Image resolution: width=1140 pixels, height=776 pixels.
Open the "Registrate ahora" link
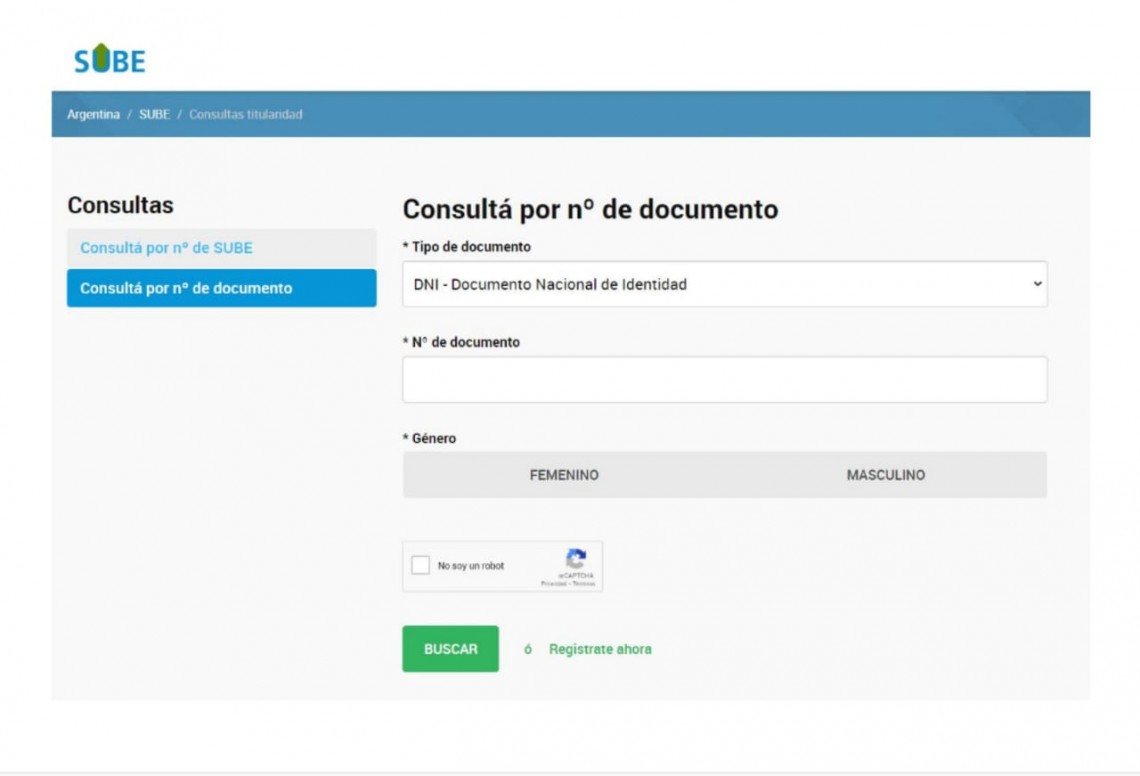click(600, 649)
